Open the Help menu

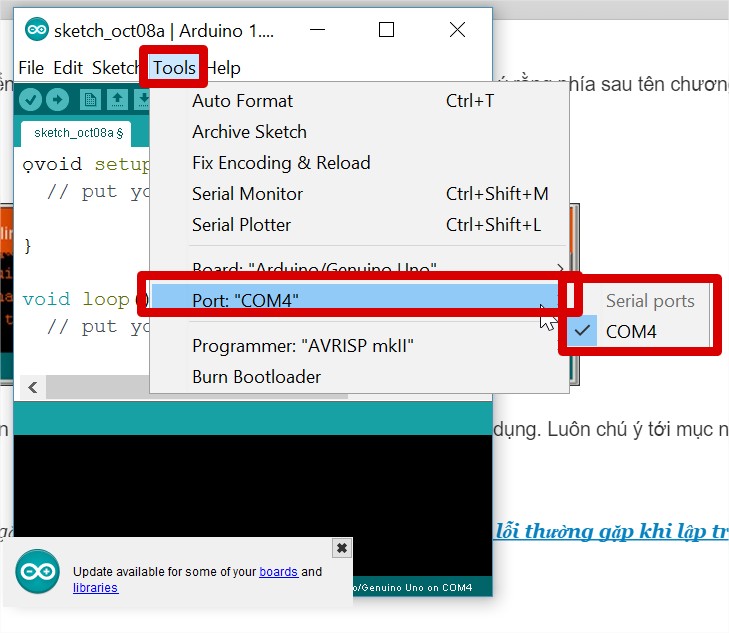(224, 68)
